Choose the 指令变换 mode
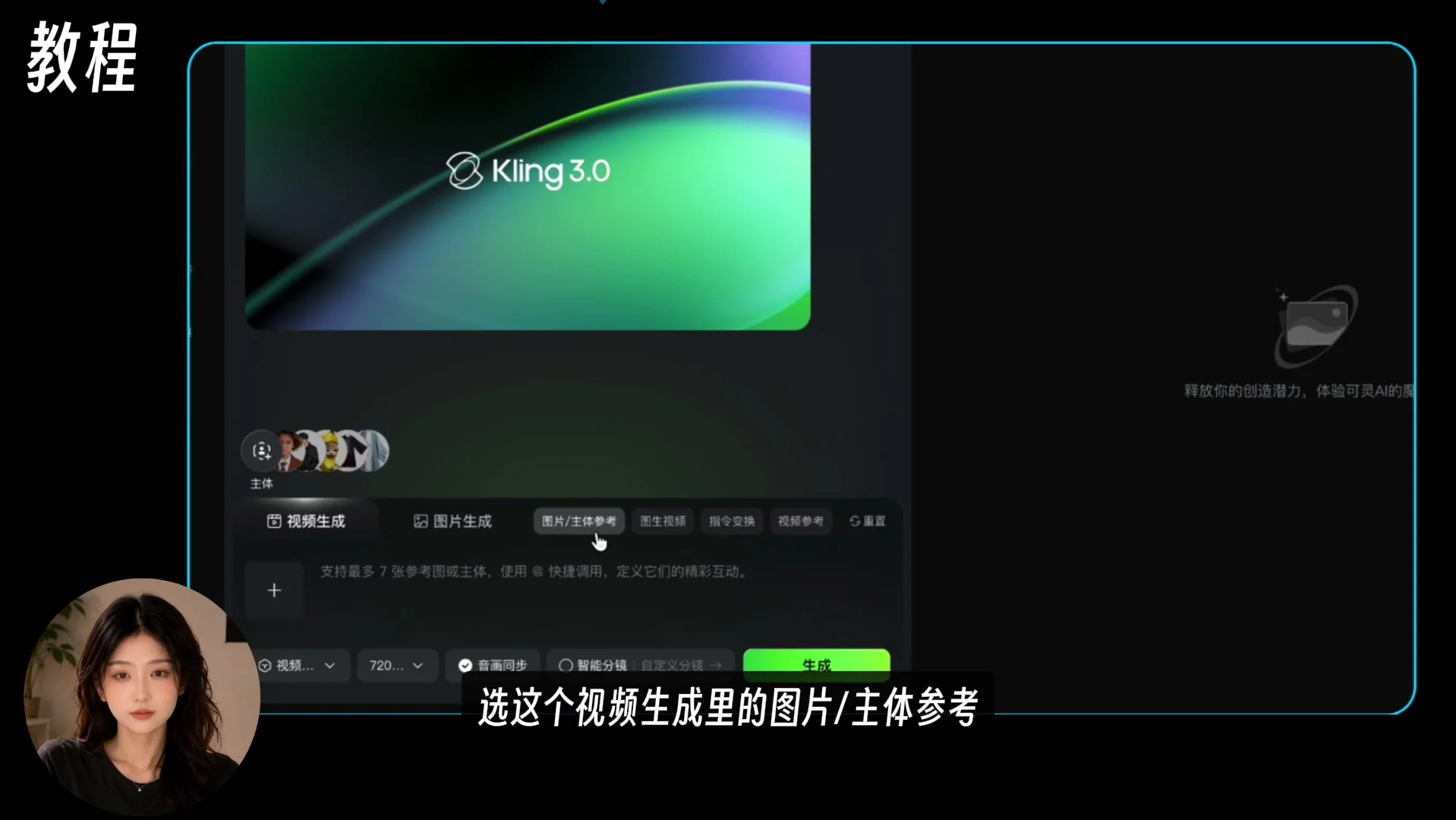Screen dimensions: 1456x820 click(732, 521)
